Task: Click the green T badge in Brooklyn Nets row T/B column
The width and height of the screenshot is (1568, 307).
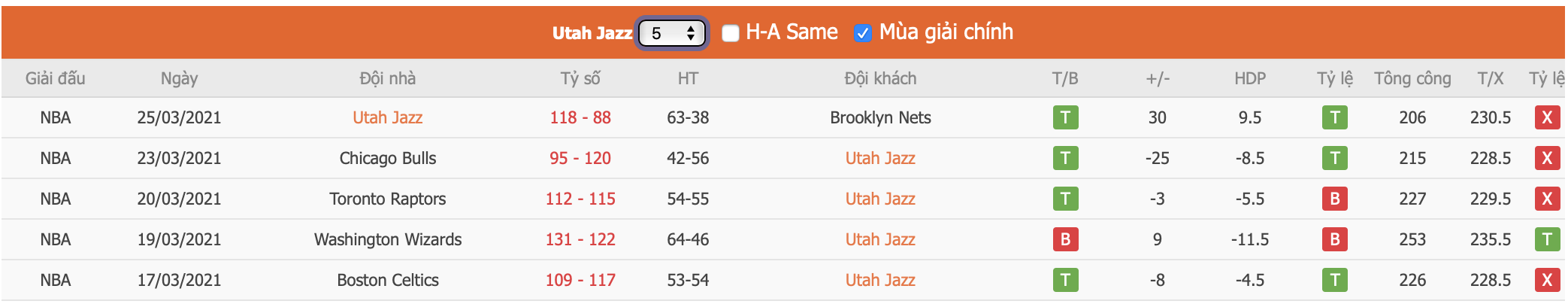Action: 1065,117
